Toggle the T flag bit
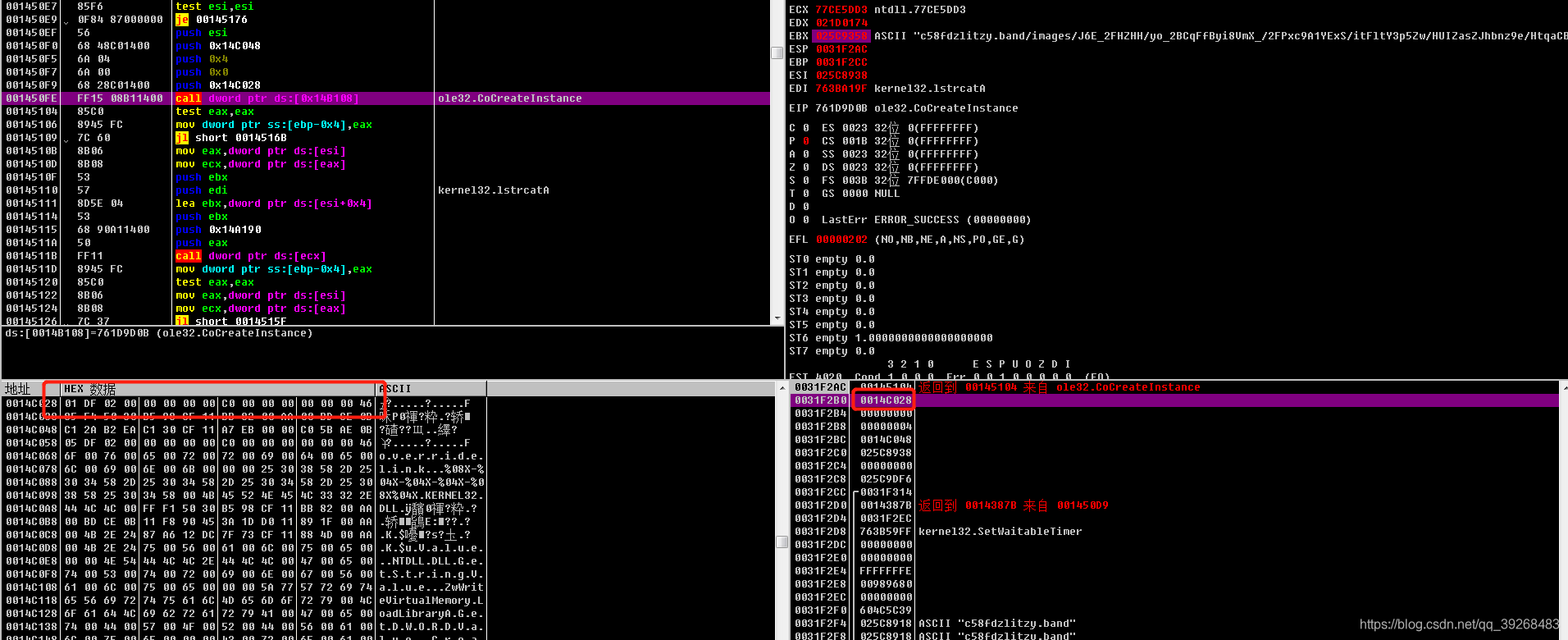Viewport: 1568px width, 640px height. (806, 194)
